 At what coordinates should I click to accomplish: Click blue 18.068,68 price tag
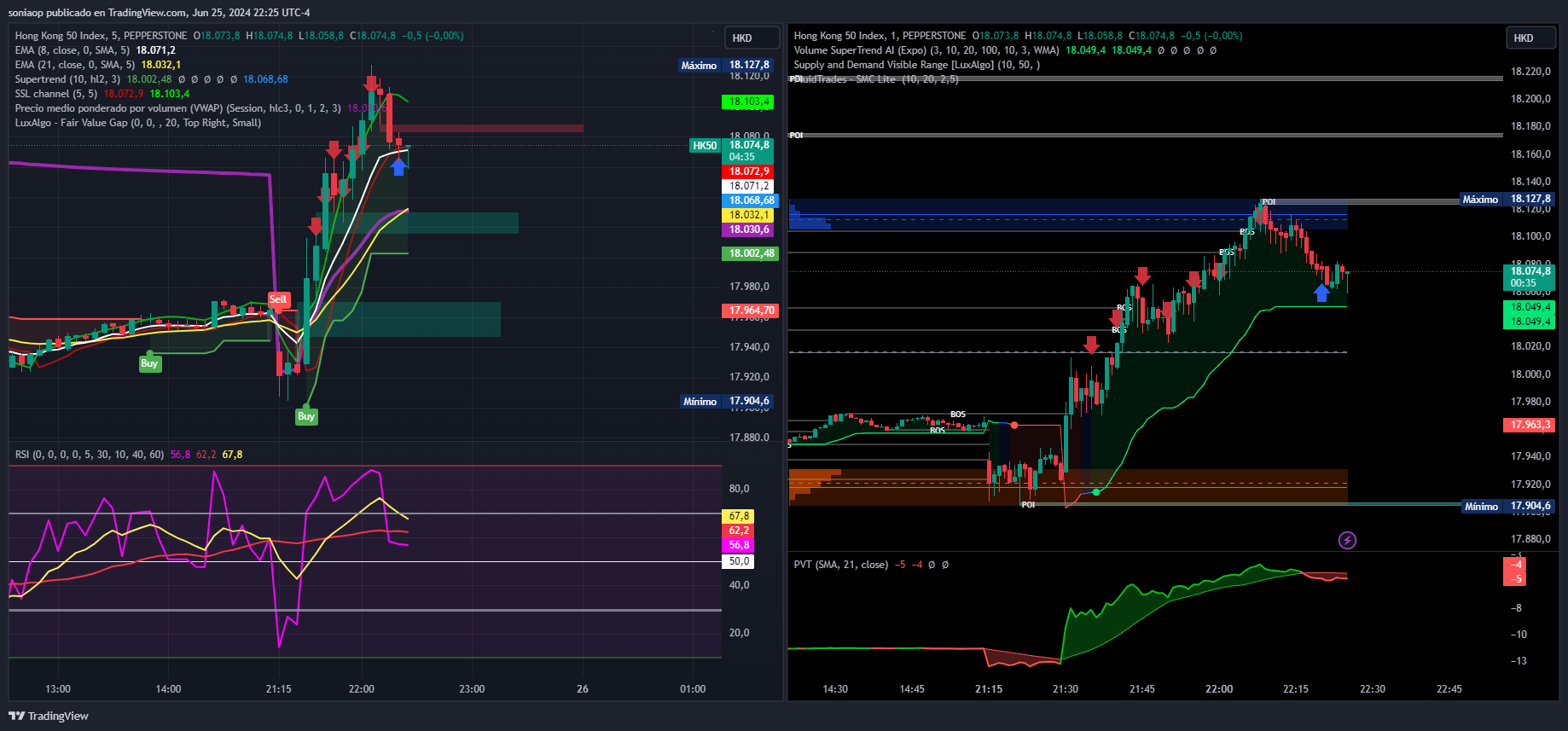(750, 200)
